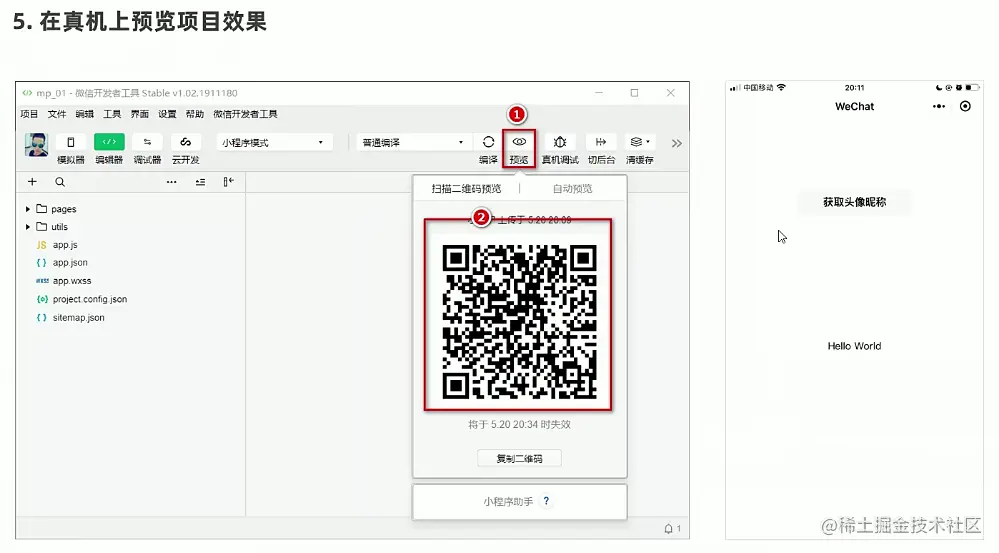Click the 小程序助手 help question mark

(x=546, y=501)
